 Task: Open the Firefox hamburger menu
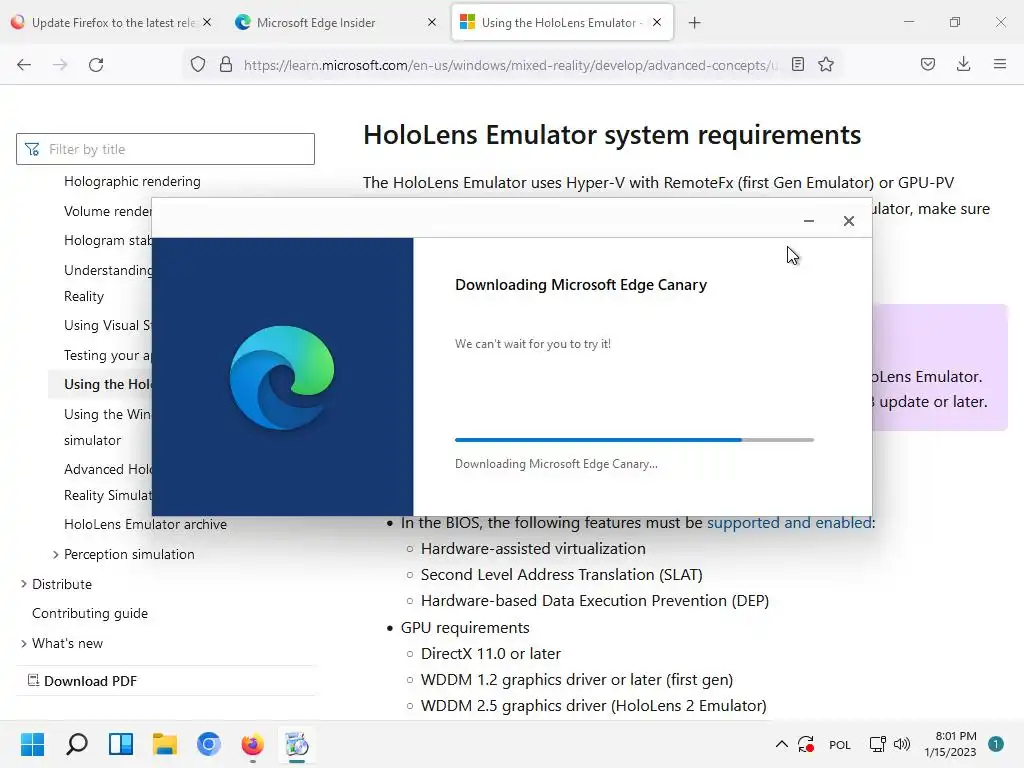coord(1000,64)
